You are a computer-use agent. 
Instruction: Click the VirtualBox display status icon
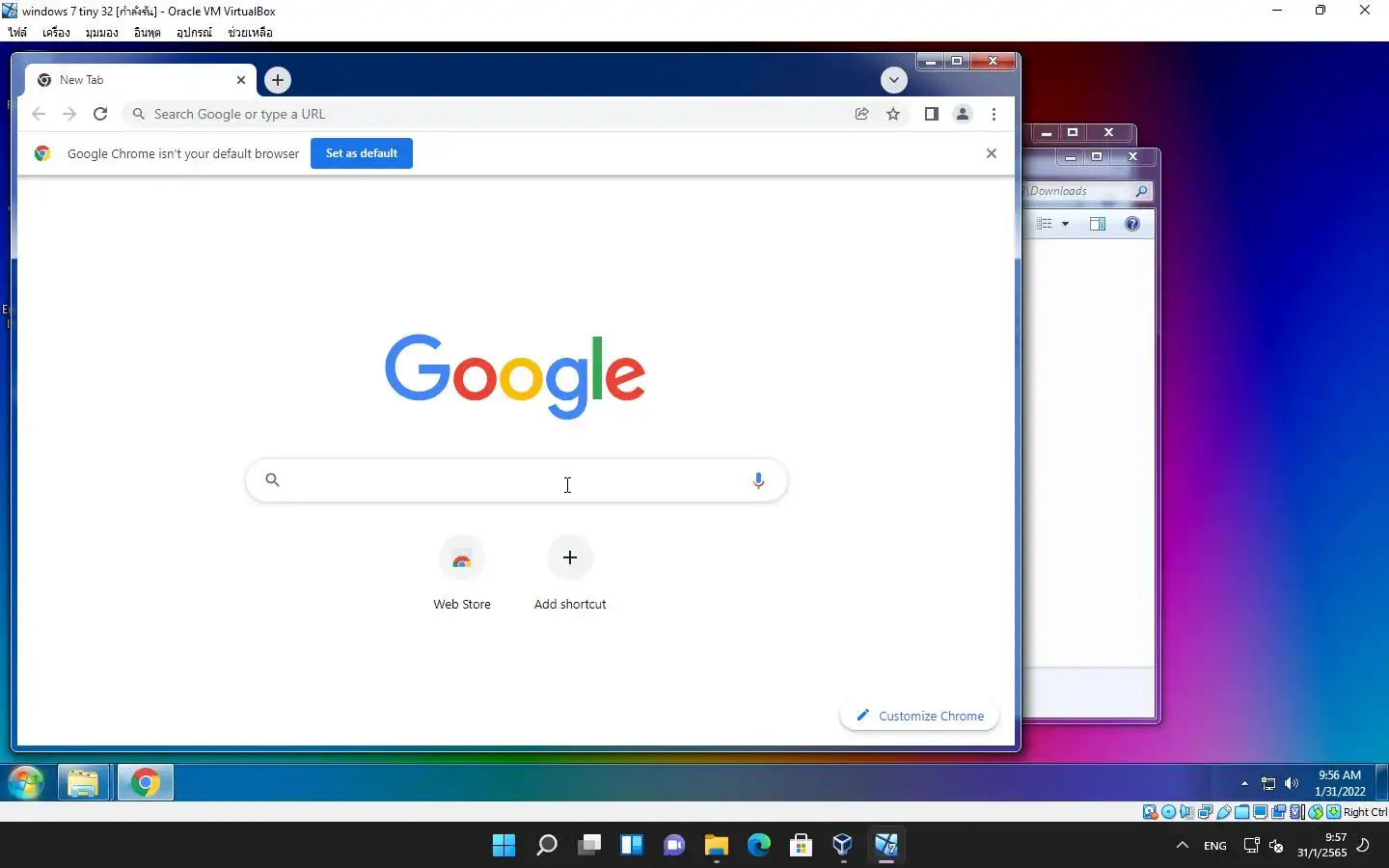1260,812
